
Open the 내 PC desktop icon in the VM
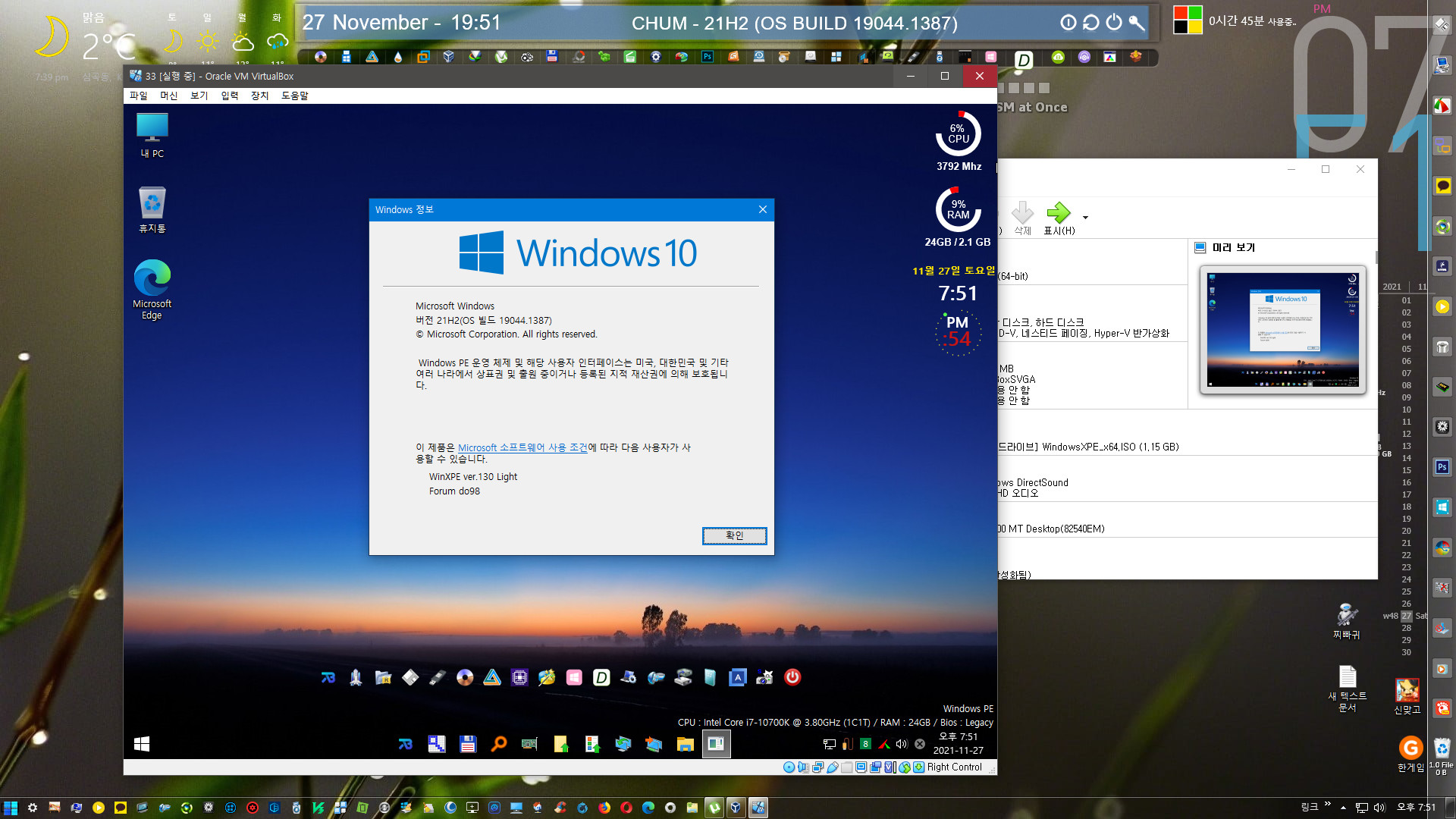152,136
